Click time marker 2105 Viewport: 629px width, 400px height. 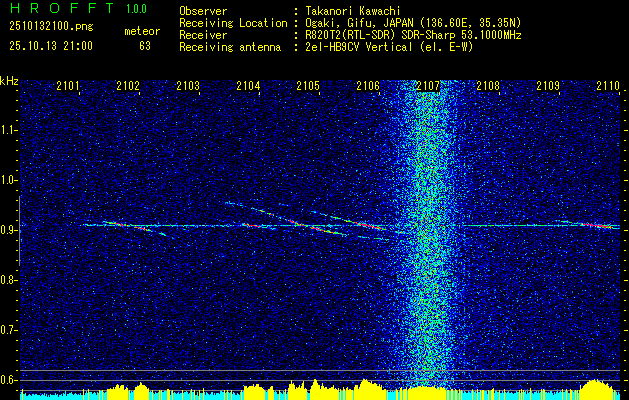(x=308, y=85)
